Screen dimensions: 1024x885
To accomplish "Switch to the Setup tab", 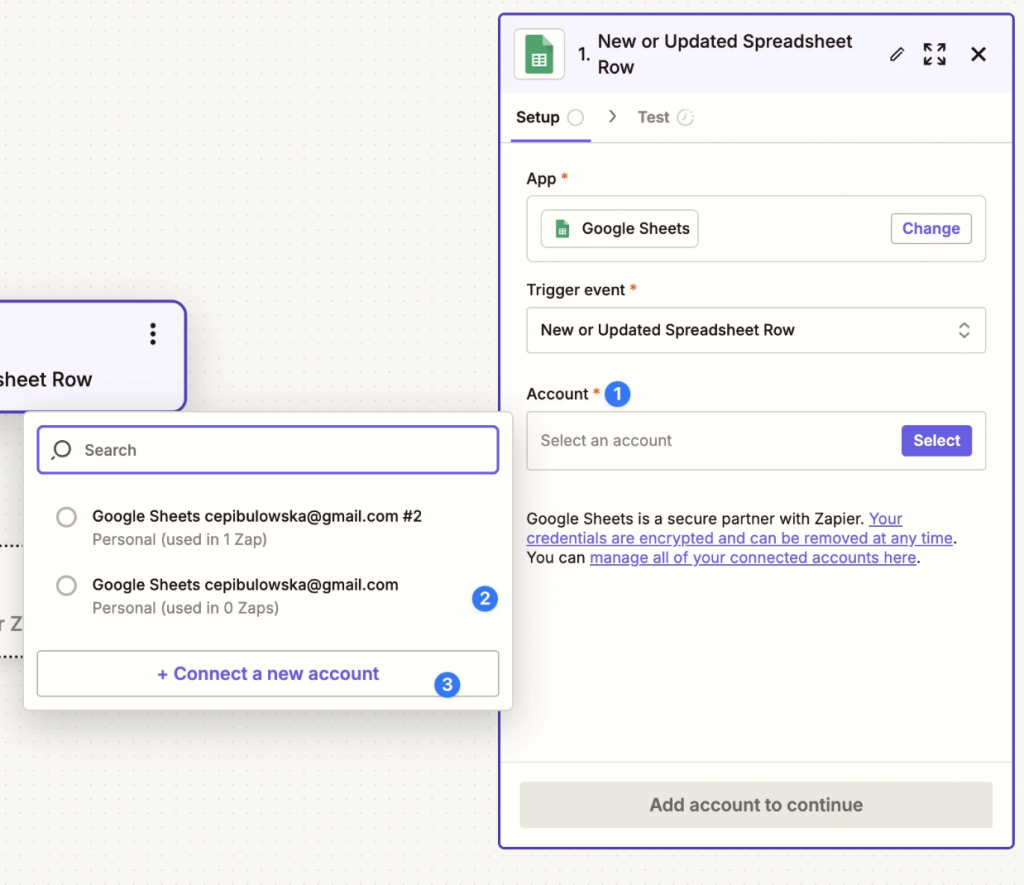I will (x=540, y=117).
